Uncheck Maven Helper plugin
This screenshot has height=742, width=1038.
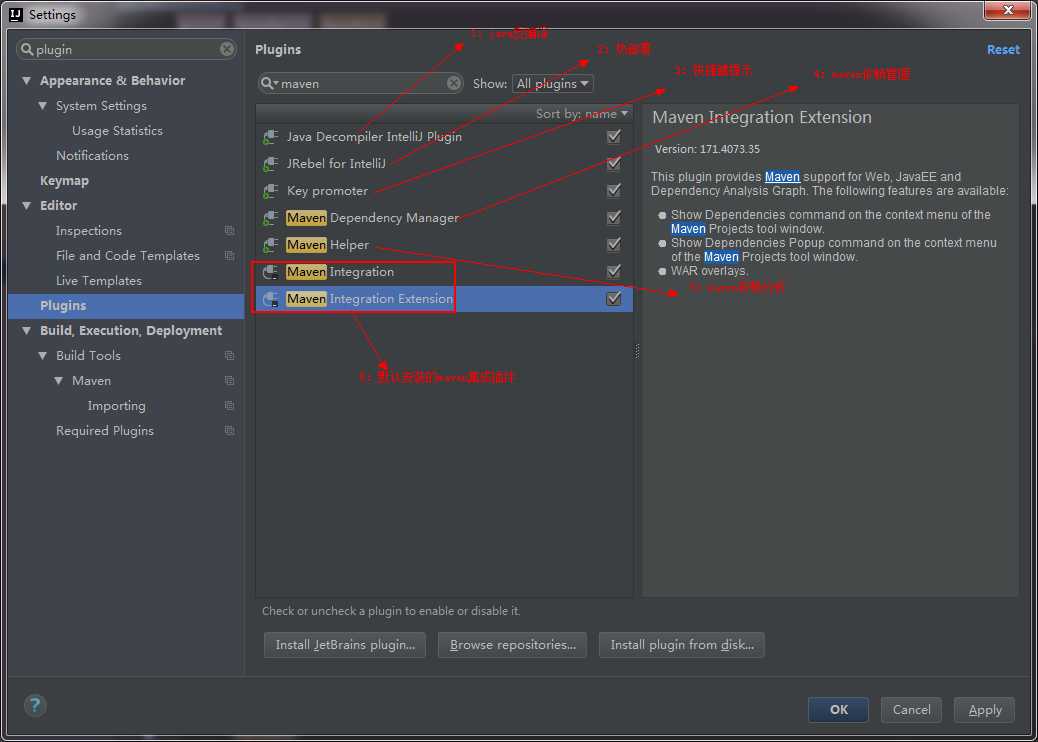(x=614, y=244)
